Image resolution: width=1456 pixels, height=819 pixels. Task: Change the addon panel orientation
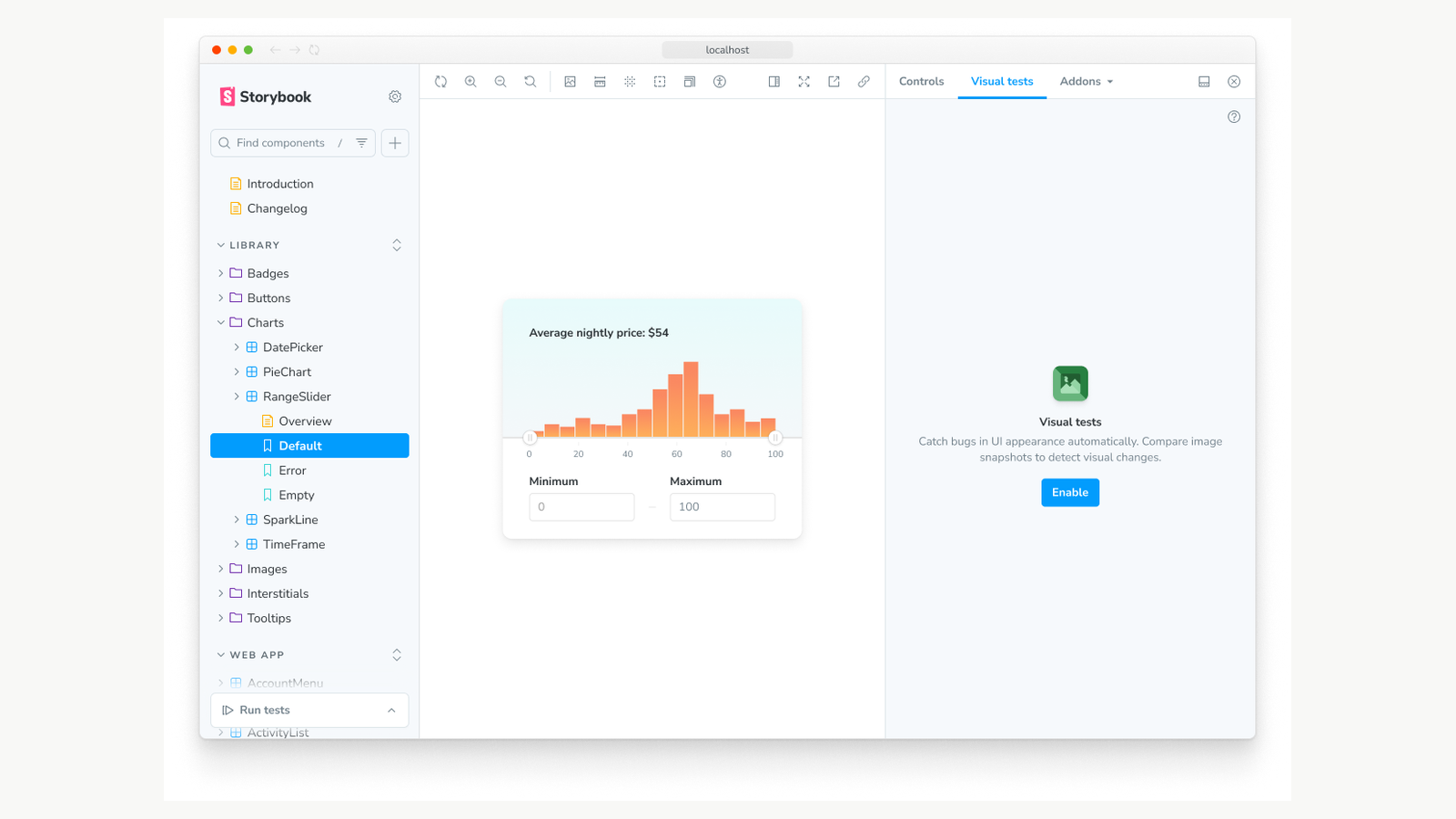(1204, 82)
